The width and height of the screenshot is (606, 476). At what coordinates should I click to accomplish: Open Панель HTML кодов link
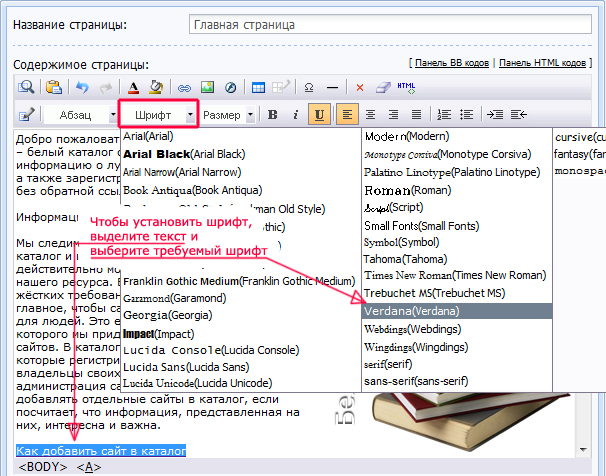(x=543, y=63)
